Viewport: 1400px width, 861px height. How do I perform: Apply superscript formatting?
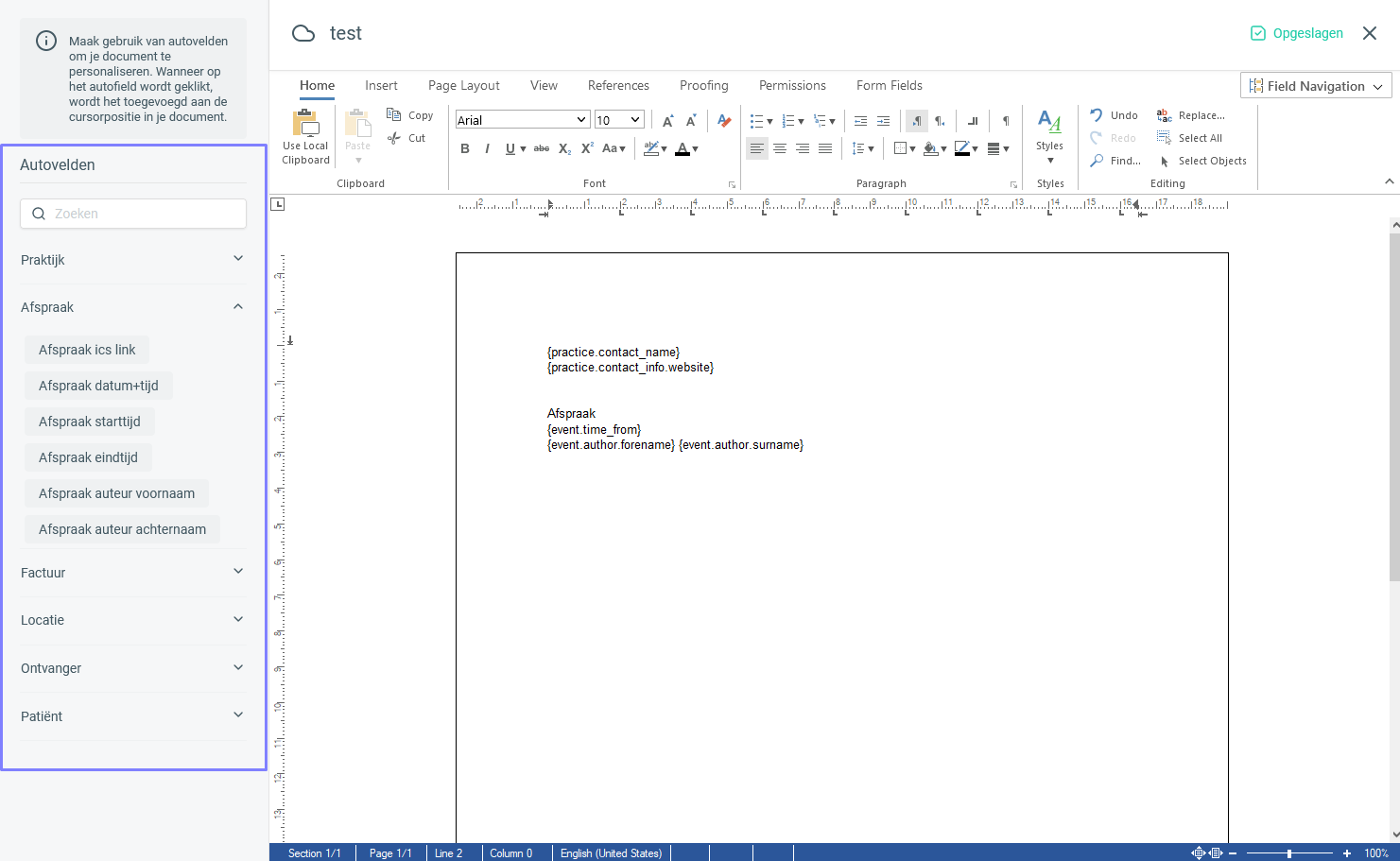(x=587, y=148)
